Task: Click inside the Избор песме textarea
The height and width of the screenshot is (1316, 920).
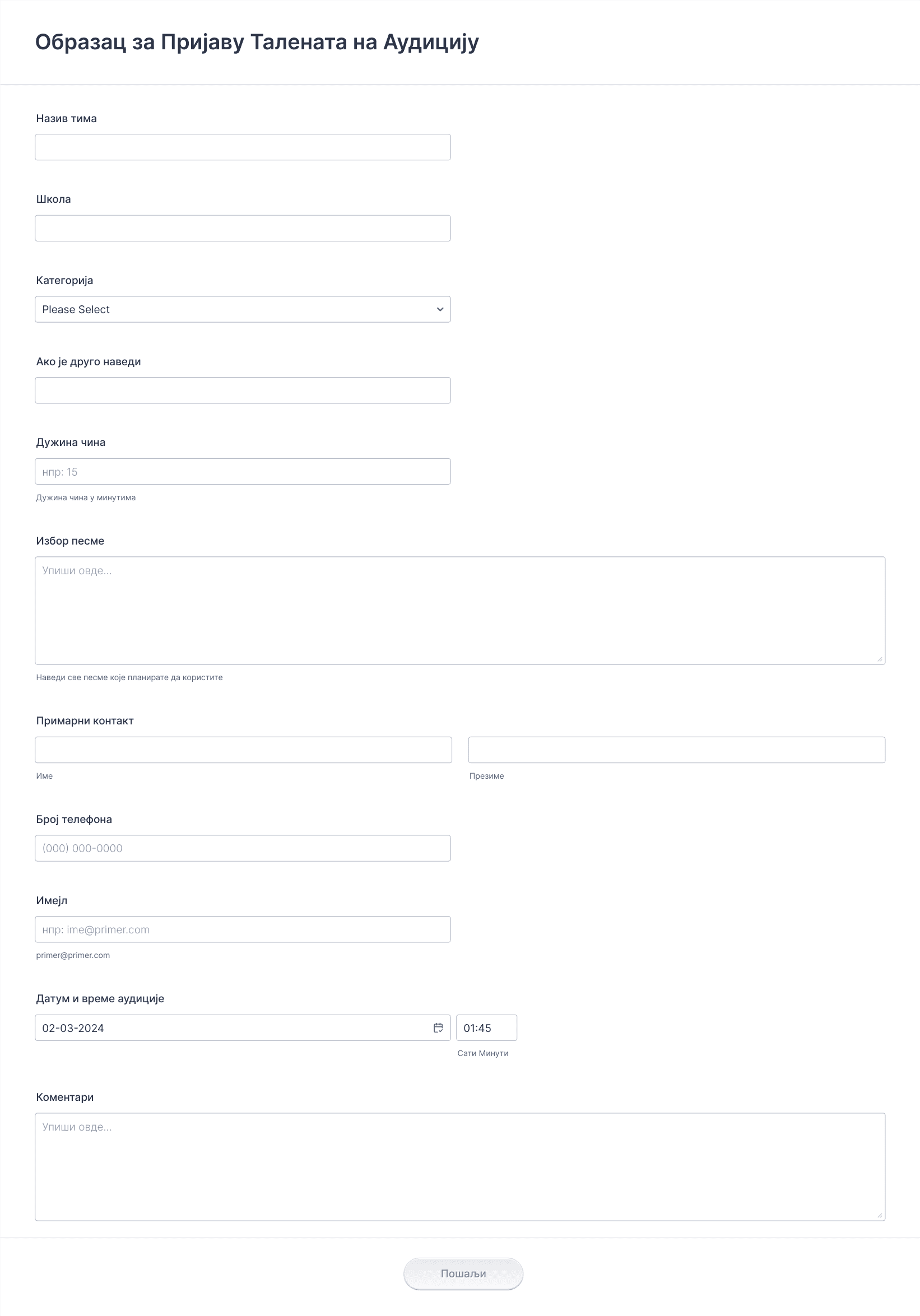Action: 459,611
